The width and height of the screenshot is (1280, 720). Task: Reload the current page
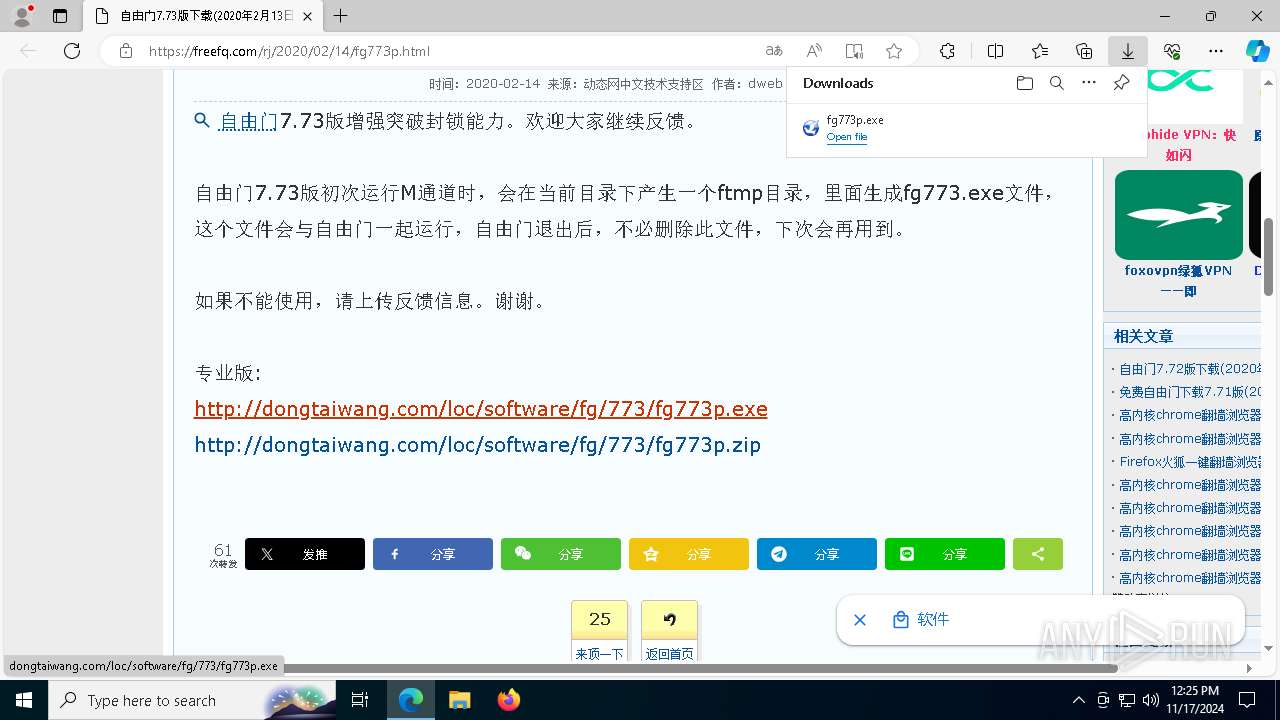pyautogui.click(x=72, y=51)
